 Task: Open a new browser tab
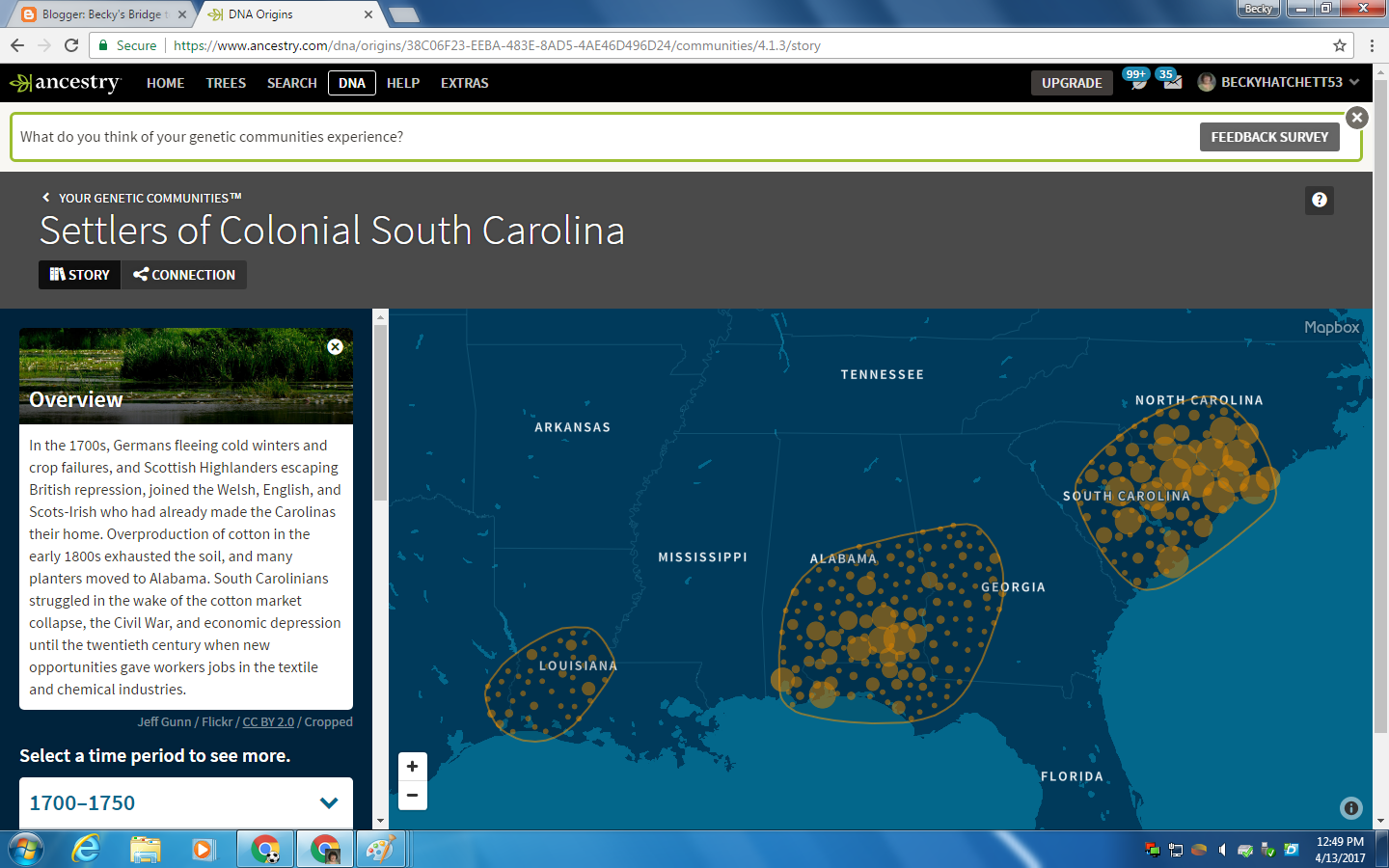click(403, 14)
